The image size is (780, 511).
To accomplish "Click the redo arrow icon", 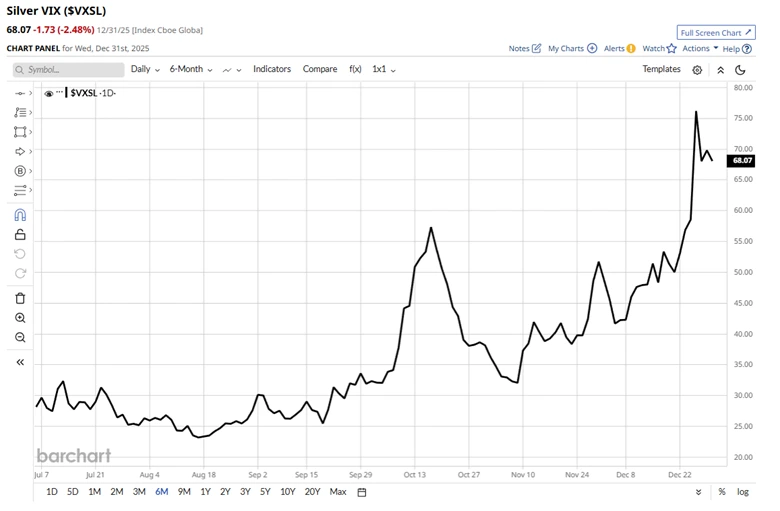I will pyautogui.click(x=20, y=273).
